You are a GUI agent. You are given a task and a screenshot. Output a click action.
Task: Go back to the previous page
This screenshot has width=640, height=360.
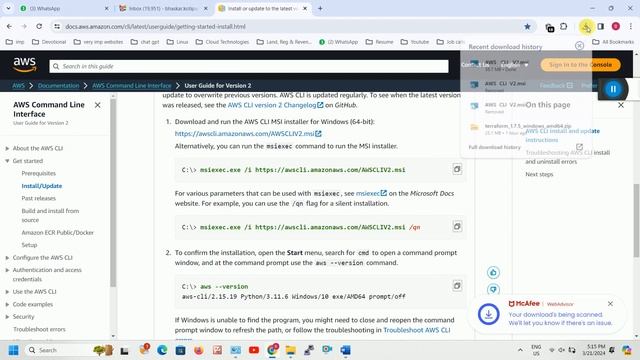coord(9,27)
